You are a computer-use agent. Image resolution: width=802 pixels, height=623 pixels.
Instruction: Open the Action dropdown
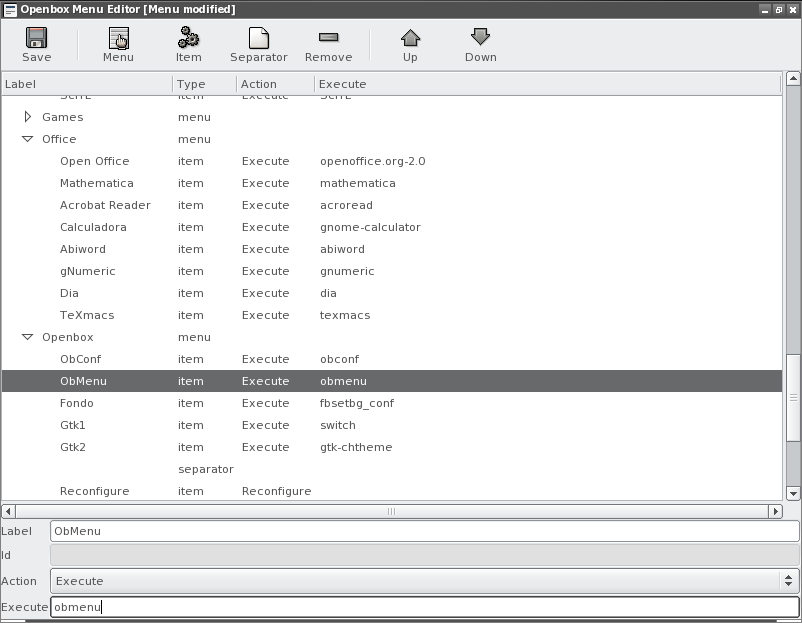click(x=786, y=581)
